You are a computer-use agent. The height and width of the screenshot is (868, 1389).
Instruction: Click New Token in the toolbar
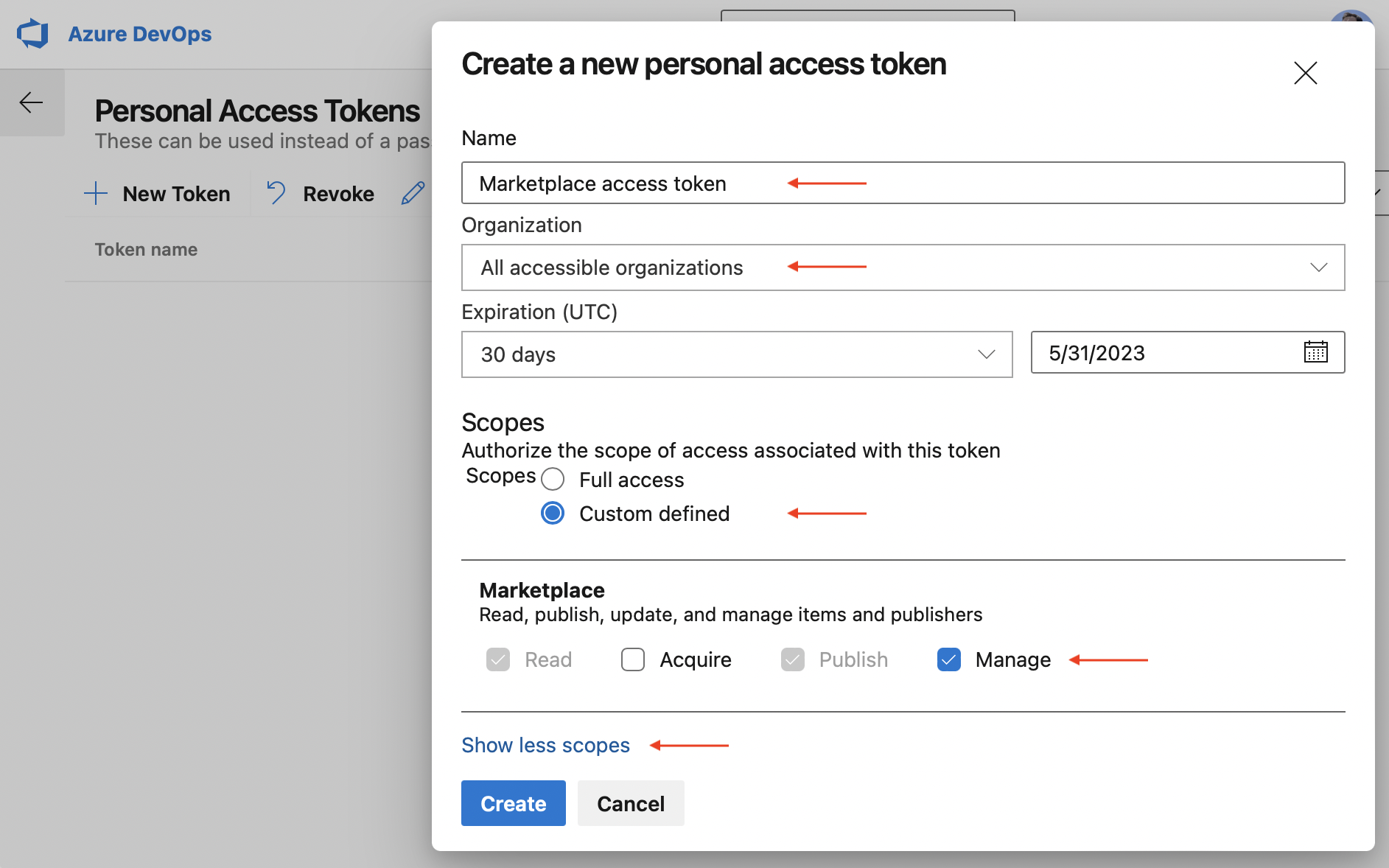point(176,193)
